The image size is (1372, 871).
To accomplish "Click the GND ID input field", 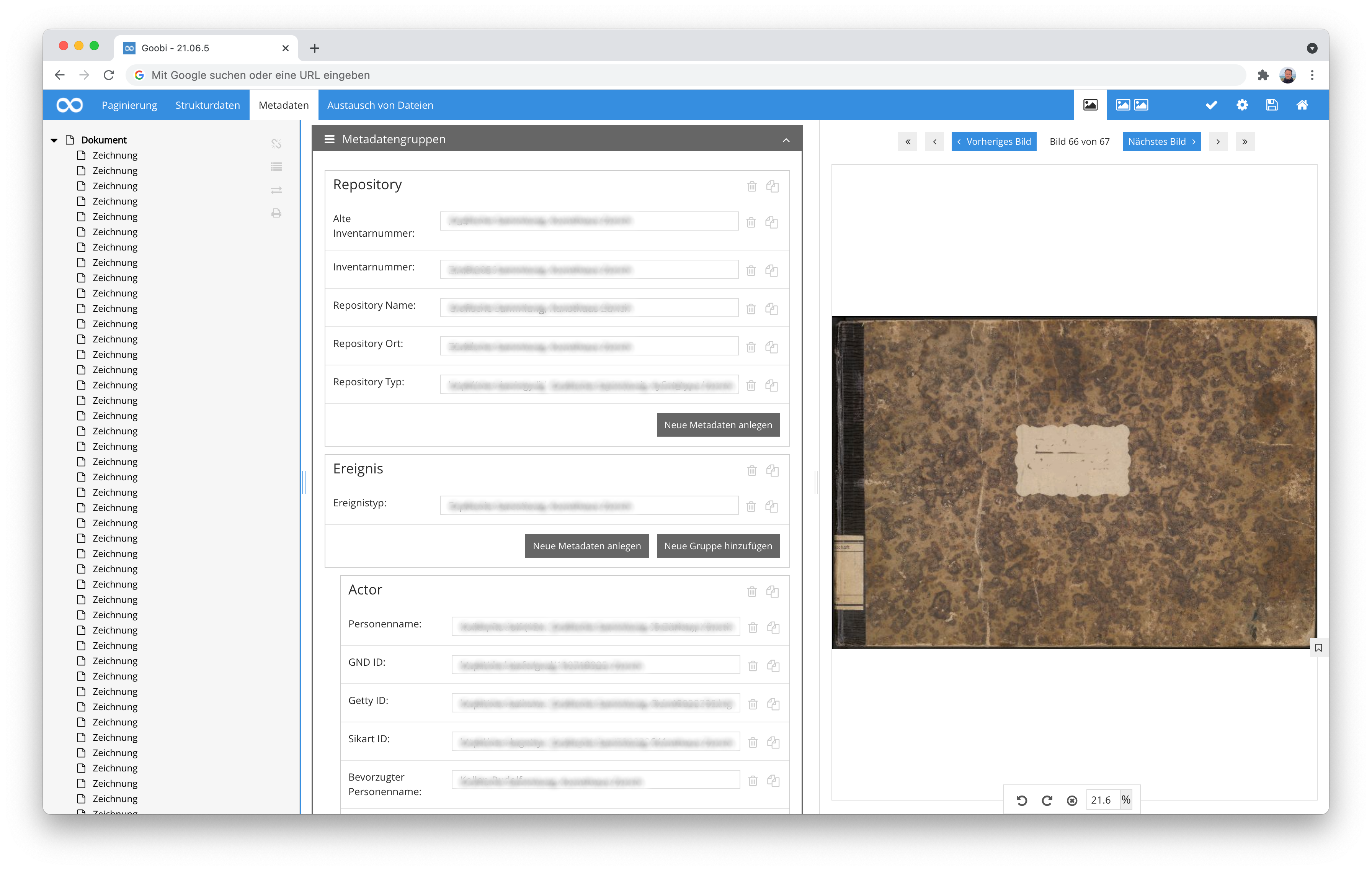I will click(x=595, y=665).
